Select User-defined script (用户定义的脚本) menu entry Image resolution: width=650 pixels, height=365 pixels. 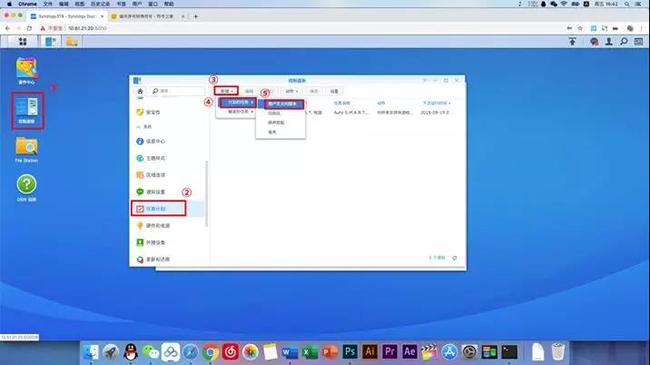pos(284,104)
